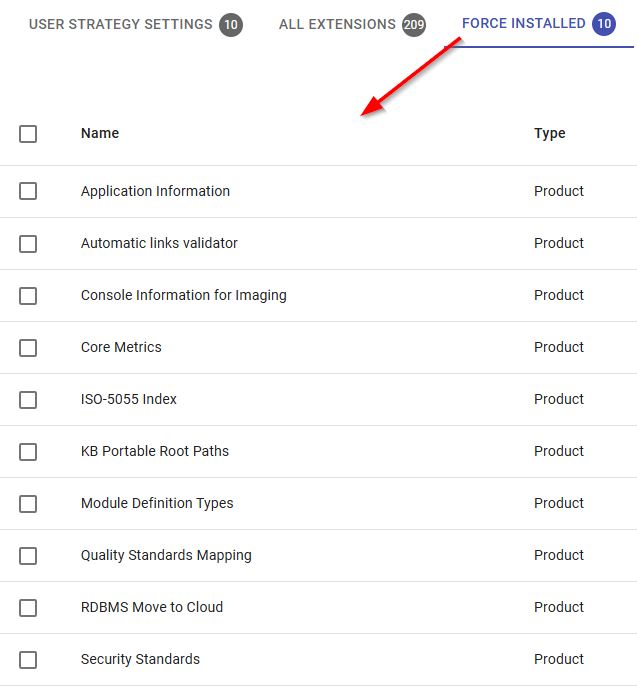This screenshot has height=689, width=637.
Task: Select Console Information for Imaging checkbox
Action: pos(28,295)
